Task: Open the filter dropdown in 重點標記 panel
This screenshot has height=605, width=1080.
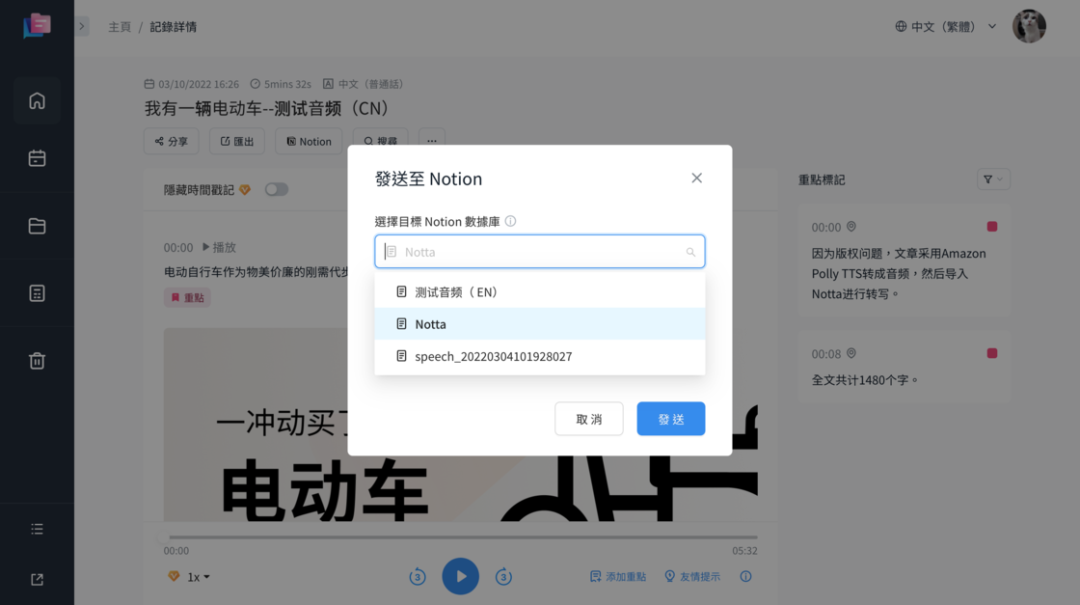Action: click(993, 179)
